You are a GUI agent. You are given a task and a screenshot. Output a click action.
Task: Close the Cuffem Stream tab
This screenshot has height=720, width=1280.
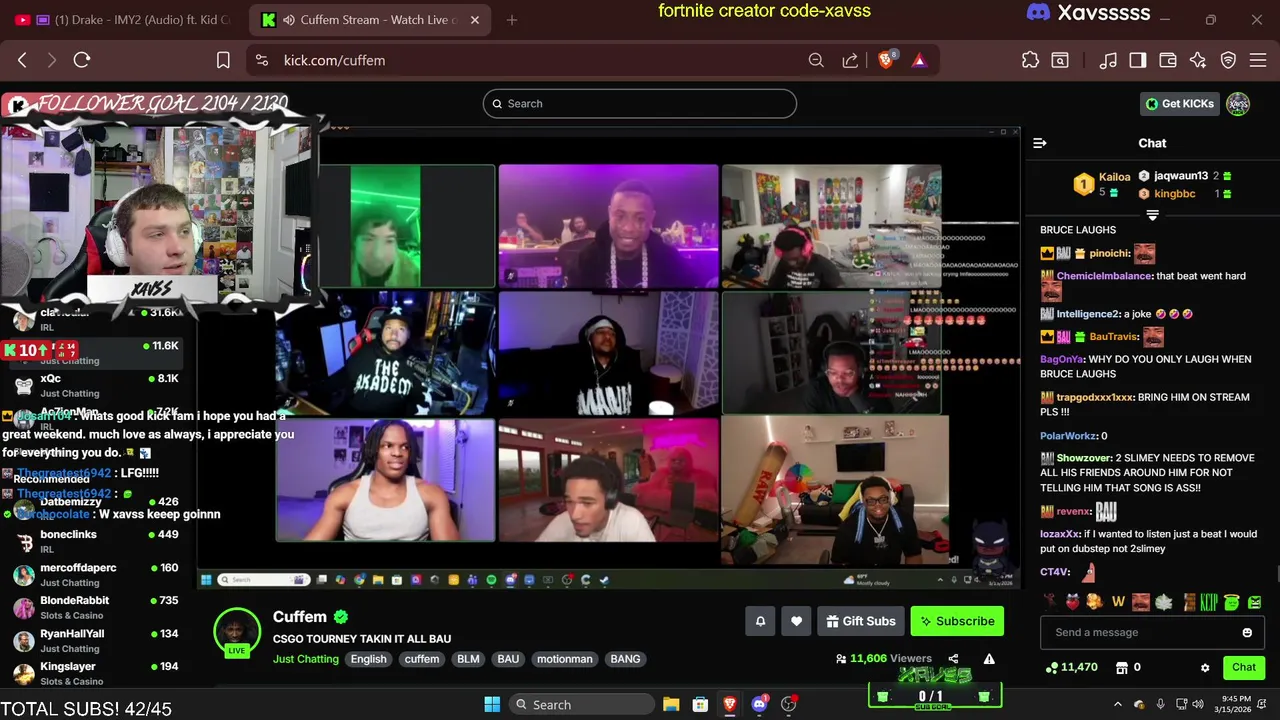pos(475,20)
